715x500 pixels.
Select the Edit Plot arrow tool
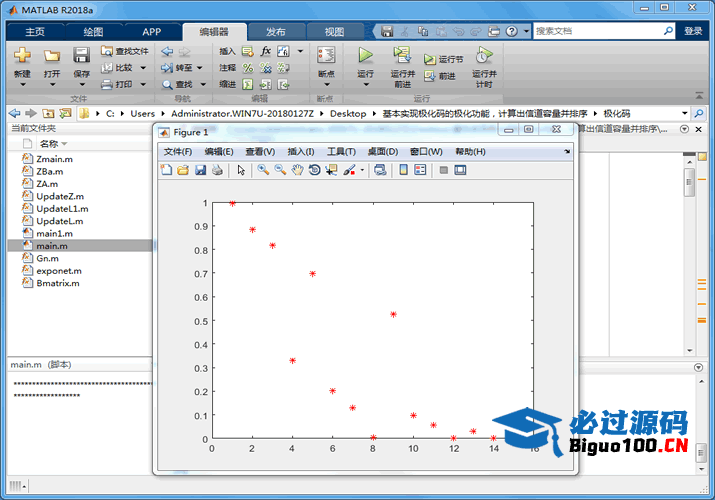click(241, 170)
